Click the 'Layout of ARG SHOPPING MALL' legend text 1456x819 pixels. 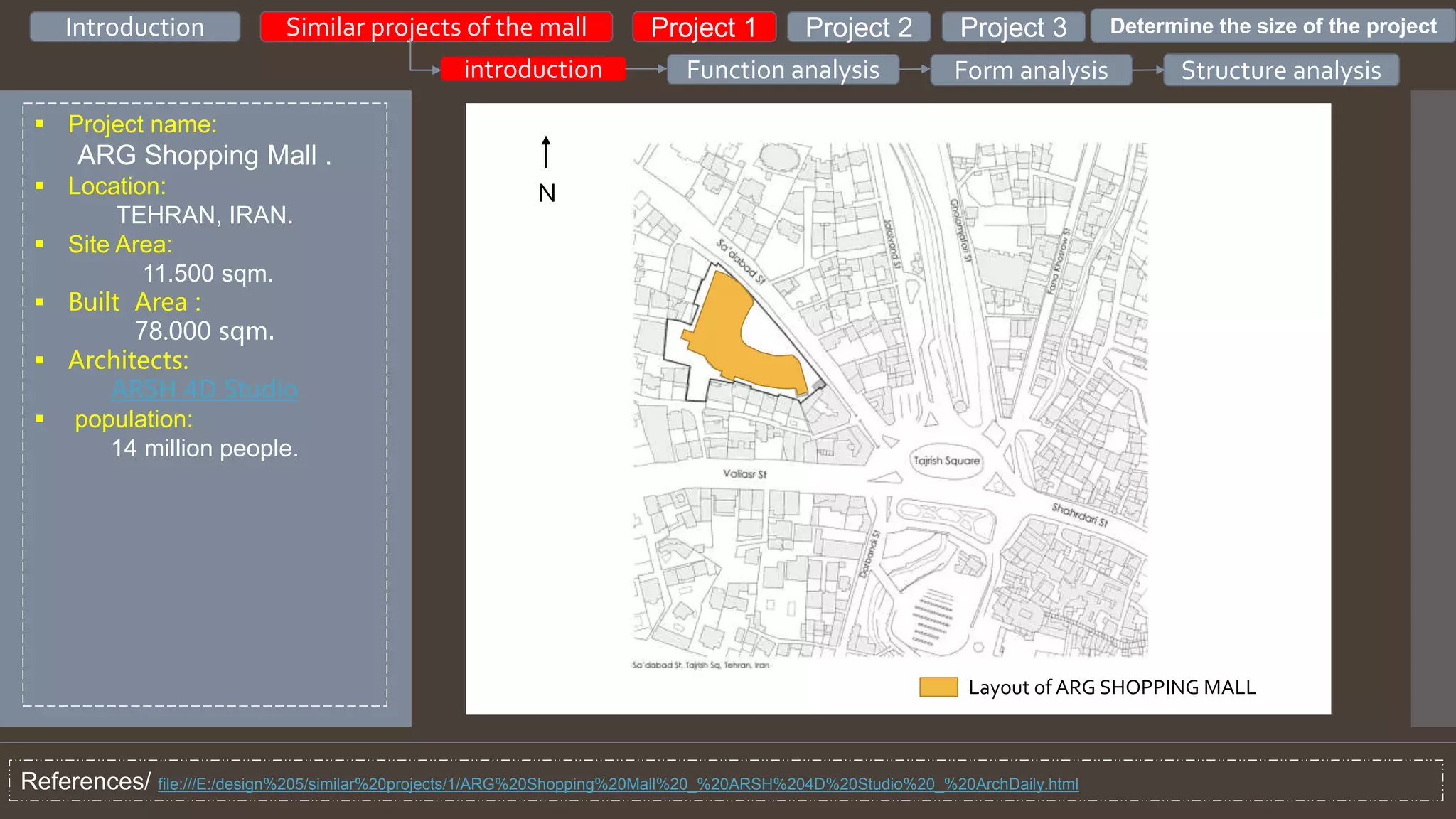pyautogui.click(x=1112, y=687)
